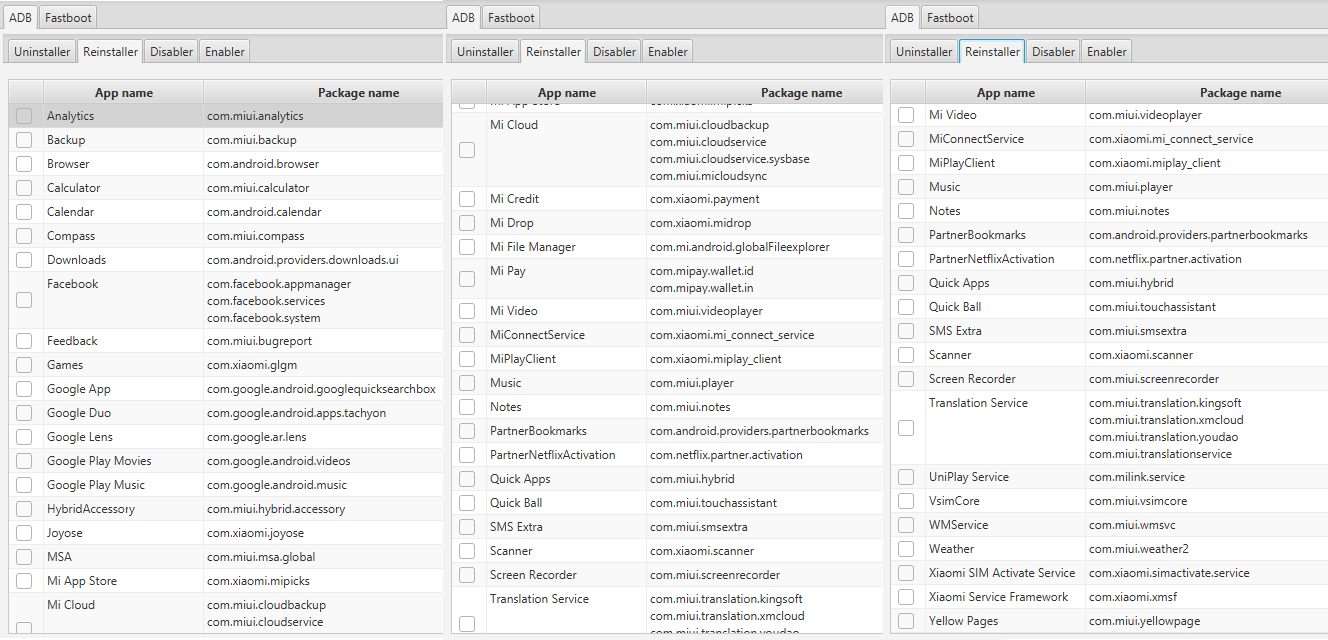This screenshot has height=640, width=1328.
Task: Click the com.miui.yellowpage package name
Action: click(1143, 621)
